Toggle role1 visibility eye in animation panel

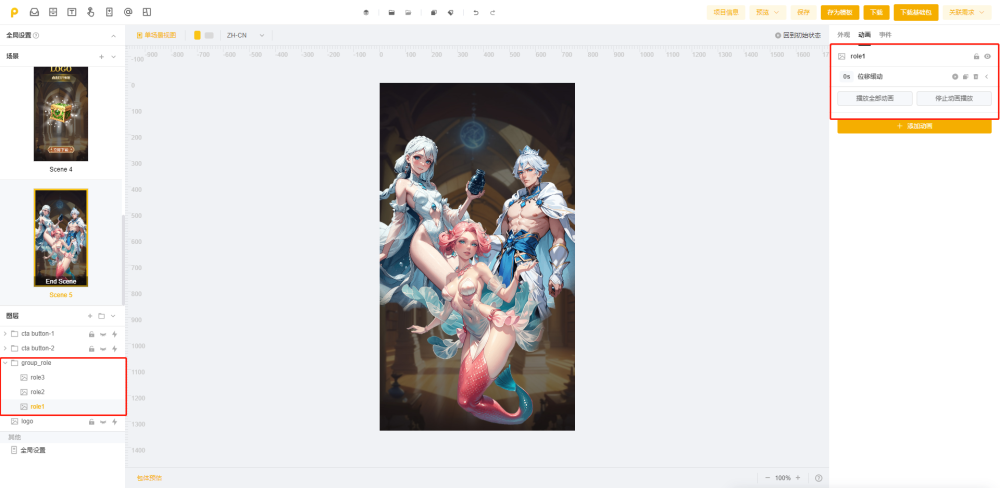(987, 56)
